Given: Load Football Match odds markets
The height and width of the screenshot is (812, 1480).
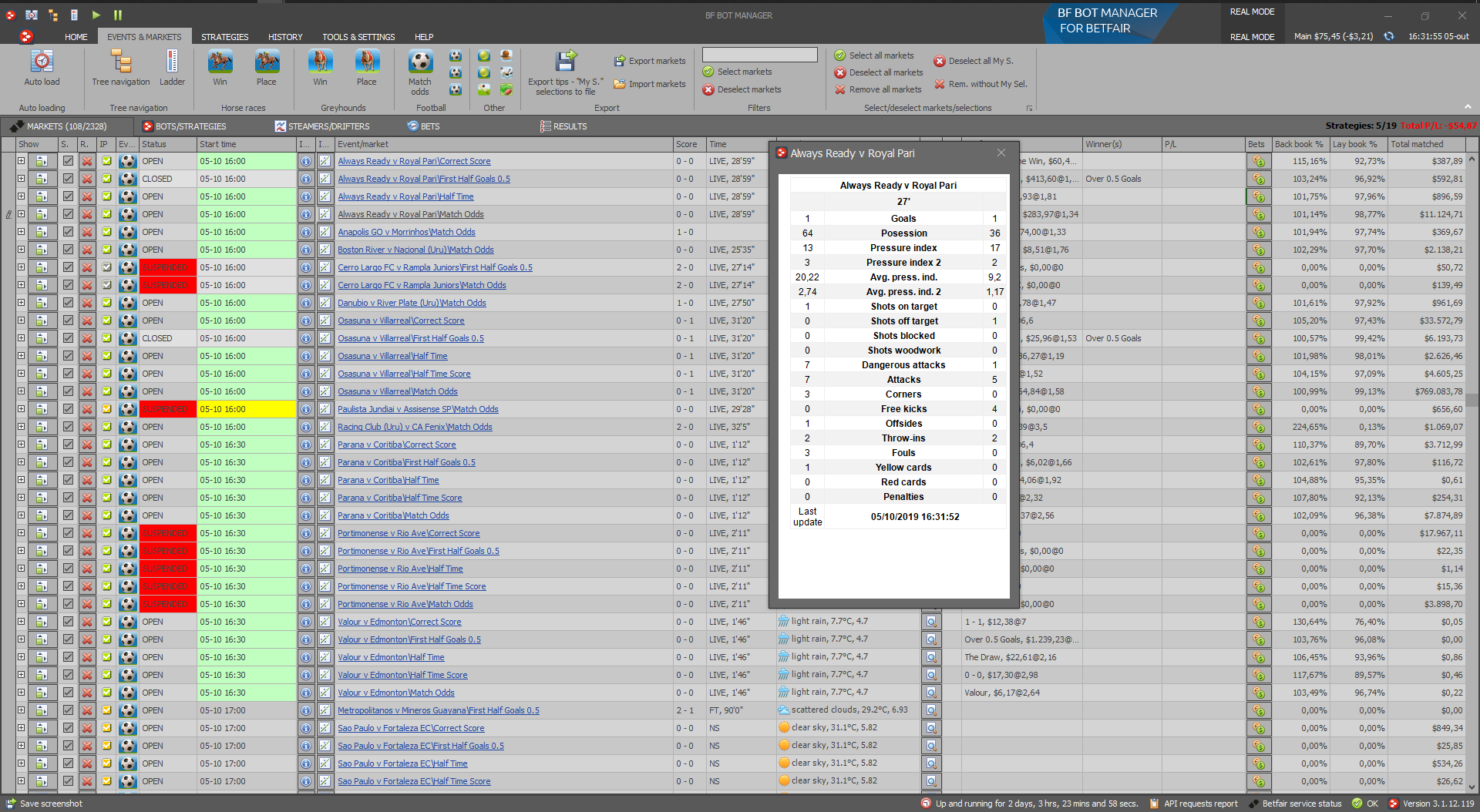Looking at the screenshot, I should pos(420,62).
